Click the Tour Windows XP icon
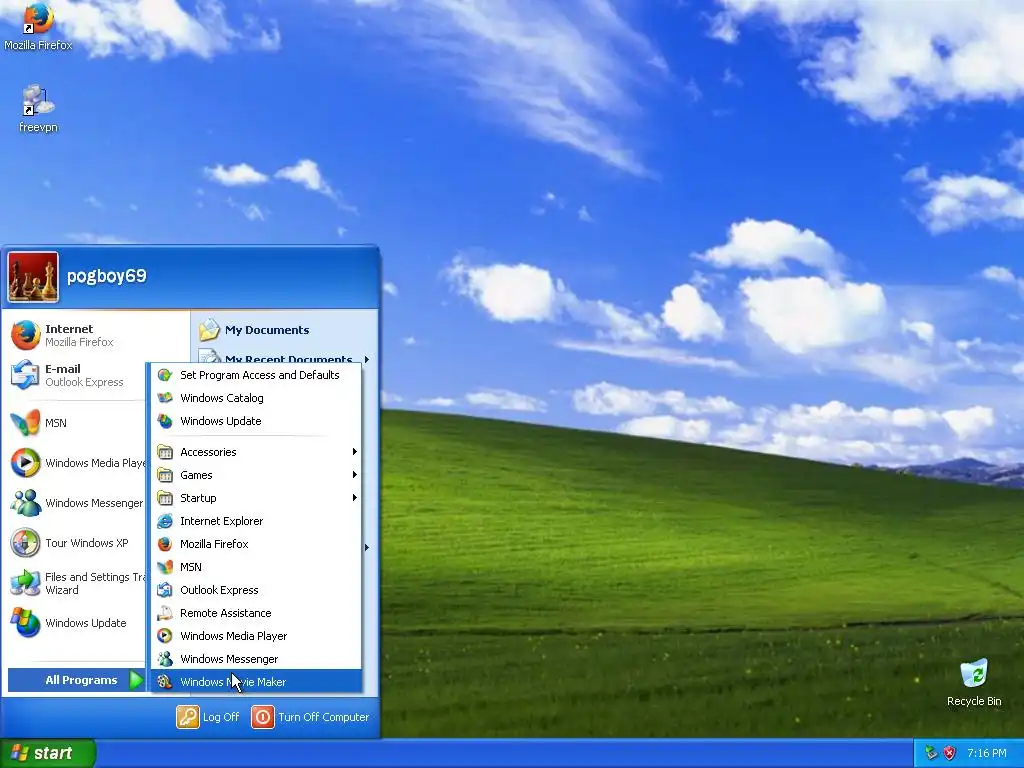This screenshot has width=1024, height=768. coord(25,543)
